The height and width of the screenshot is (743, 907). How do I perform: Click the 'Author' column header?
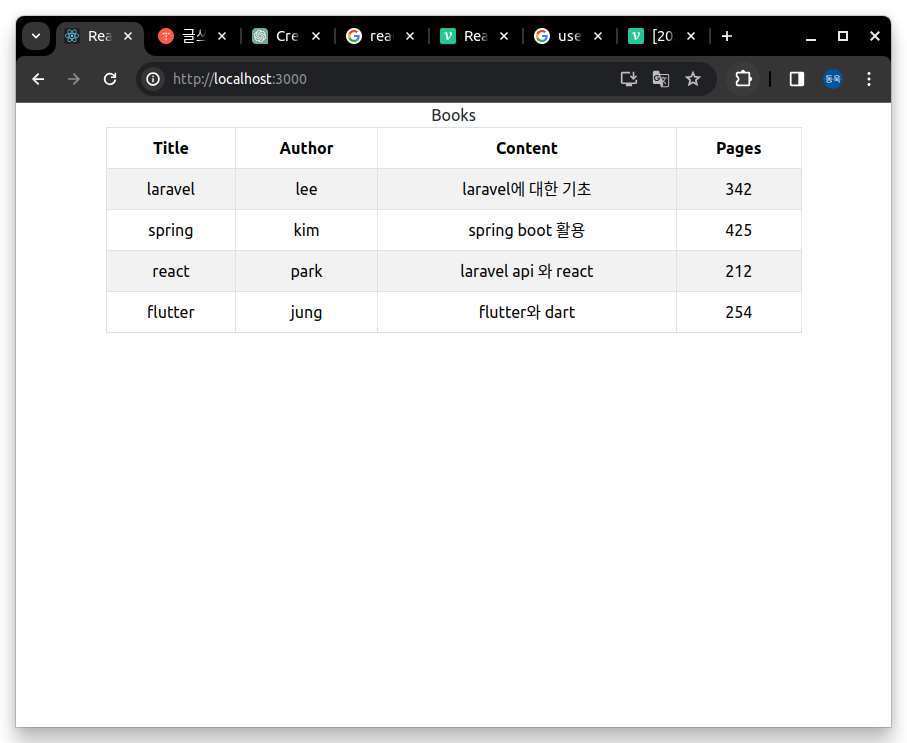(307, 148)
